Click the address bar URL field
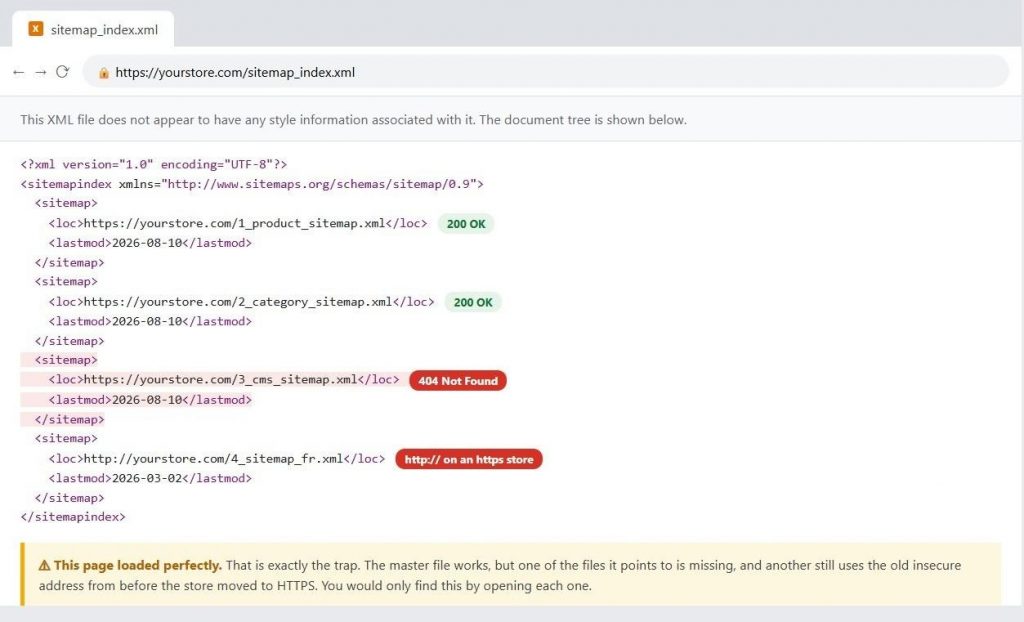The image size is (1024, 622). 545,72
